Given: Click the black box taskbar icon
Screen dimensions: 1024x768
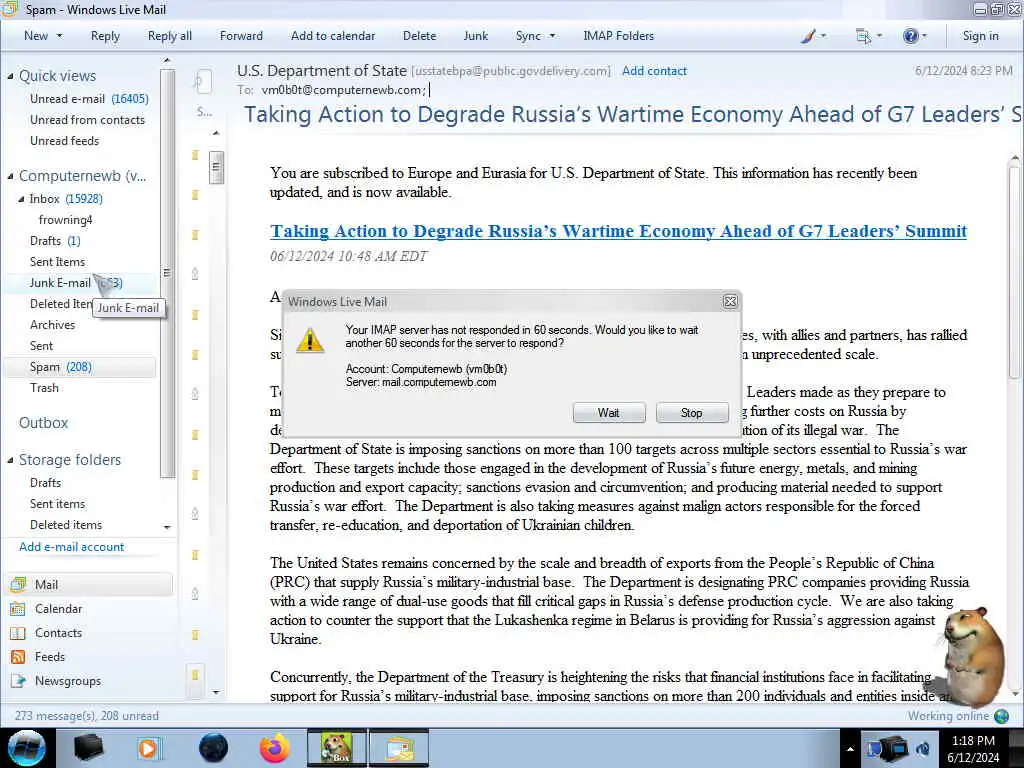Looking at the screenshot, I should (89, 748).
